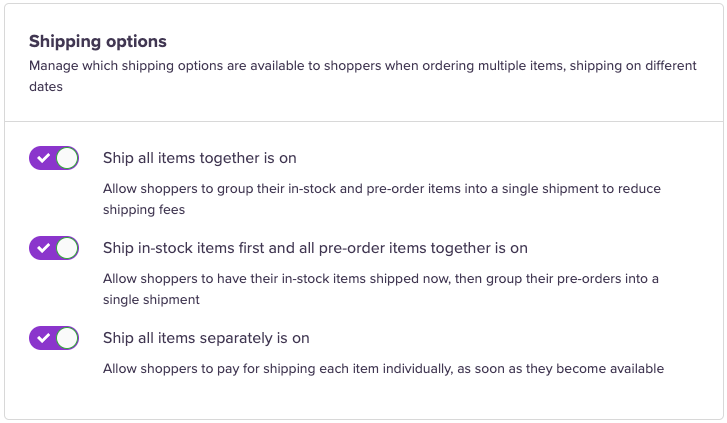Click white knob of Ship all items together switch
727x423 pixels.
(x=67, y=158)
